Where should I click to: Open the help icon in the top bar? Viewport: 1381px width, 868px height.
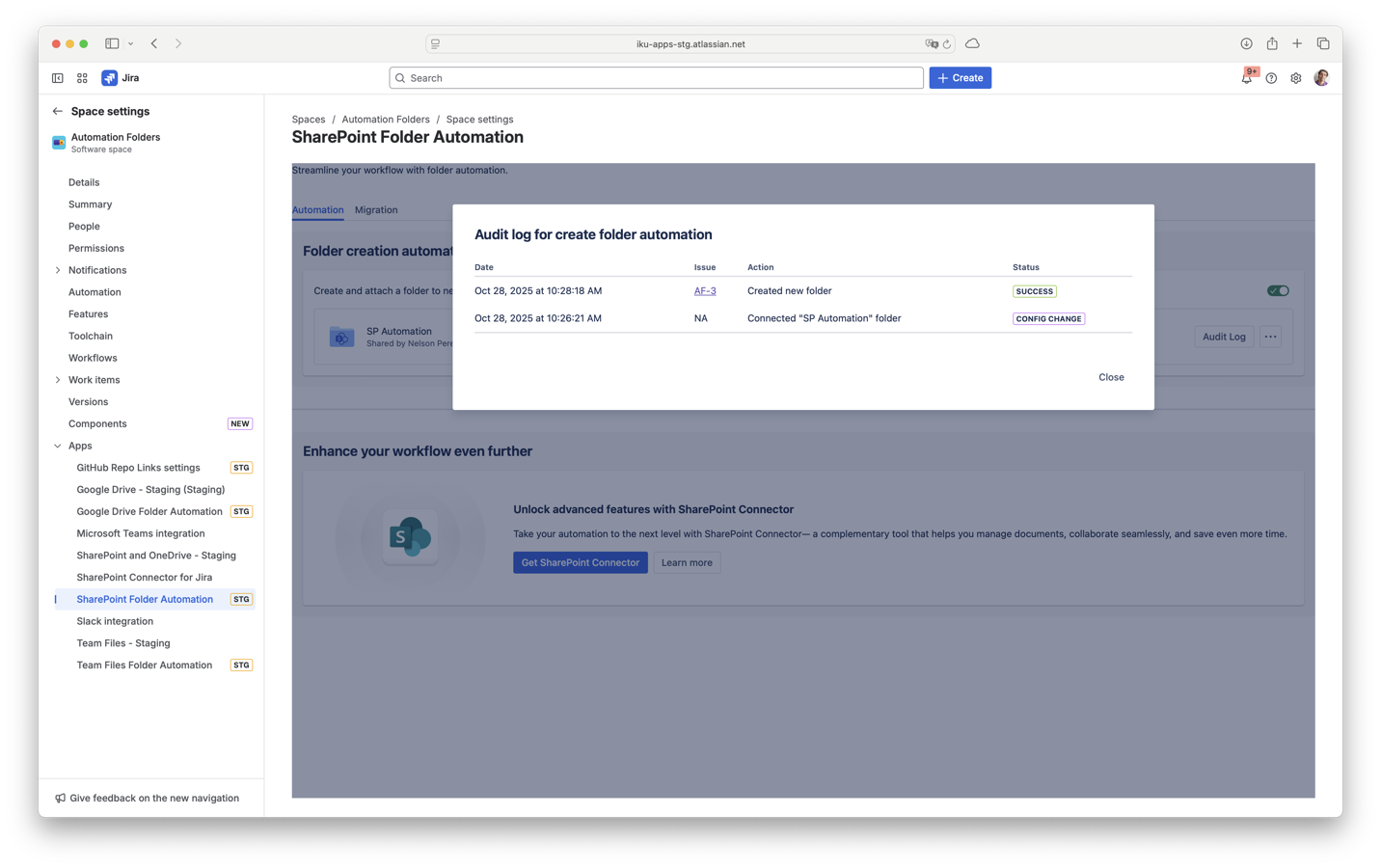tap(1271, 78)
